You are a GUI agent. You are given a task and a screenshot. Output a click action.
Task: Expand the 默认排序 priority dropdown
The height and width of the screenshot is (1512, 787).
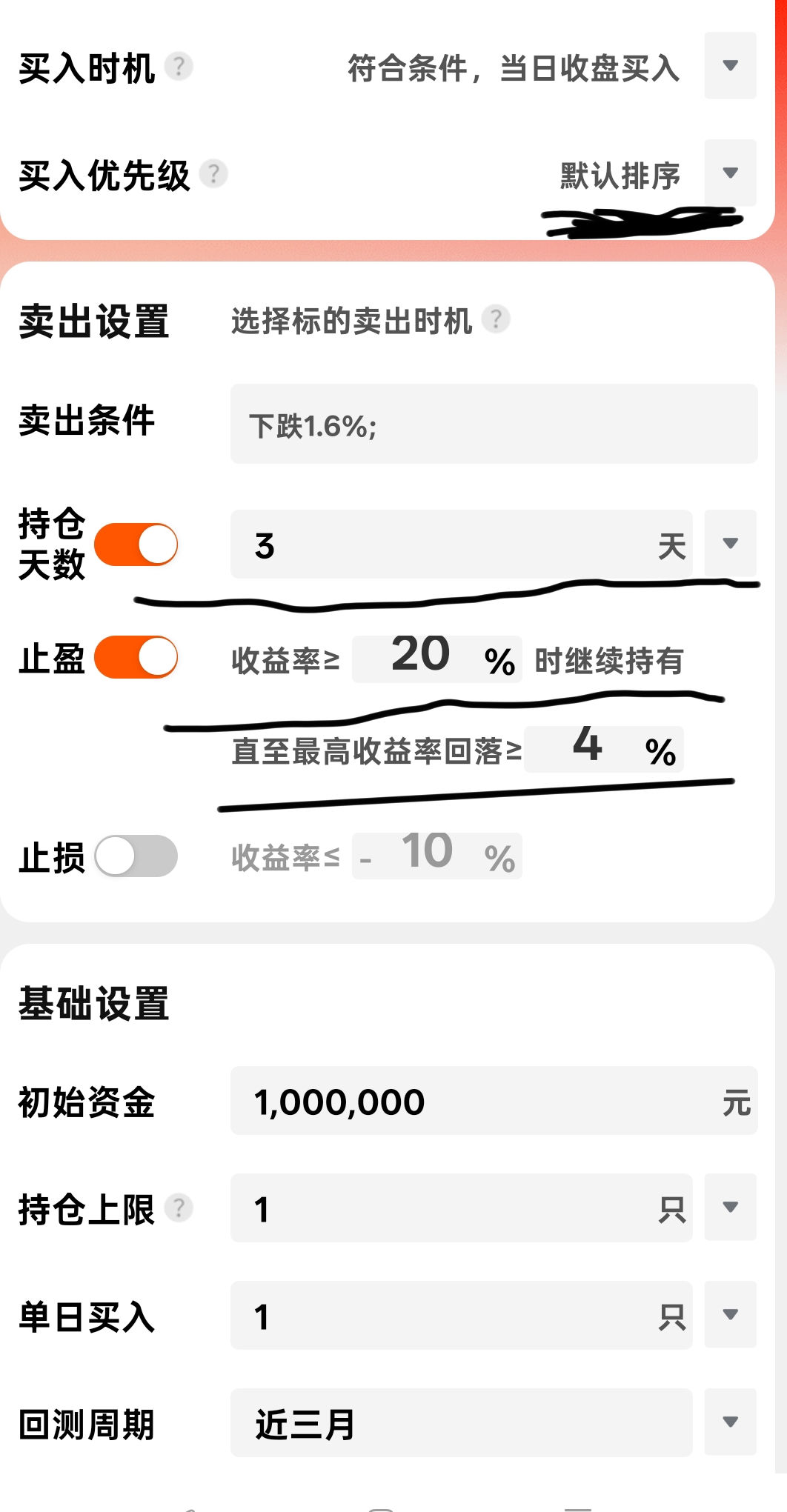tap(730, 173)
